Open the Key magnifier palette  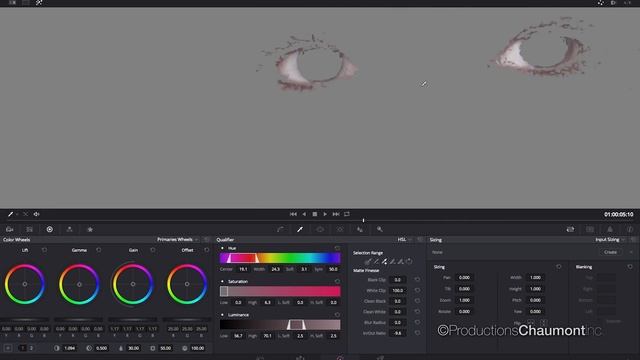[380, 229]
